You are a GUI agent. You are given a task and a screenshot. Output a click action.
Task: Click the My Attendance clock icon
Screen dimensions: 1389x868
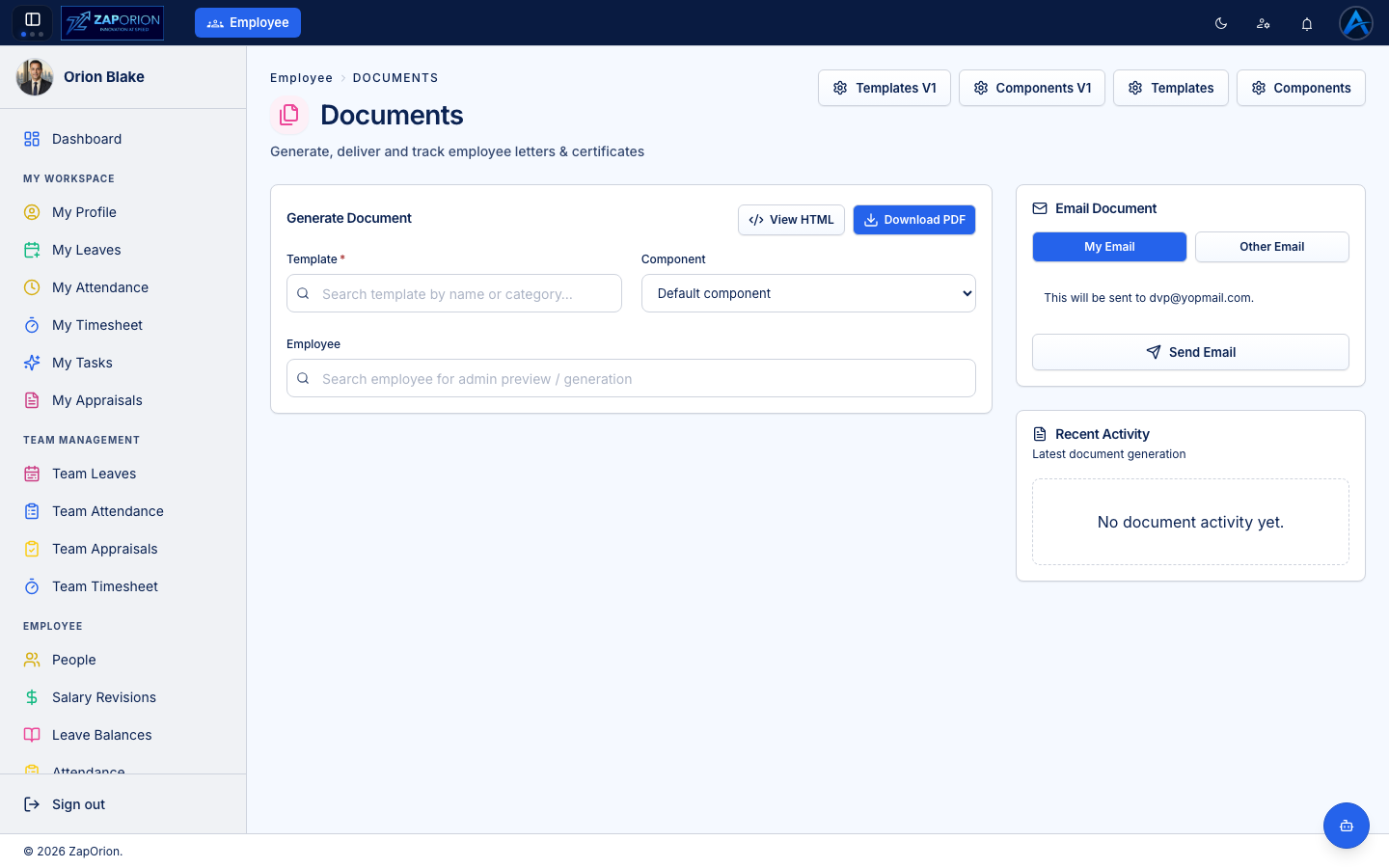(32, 287)
